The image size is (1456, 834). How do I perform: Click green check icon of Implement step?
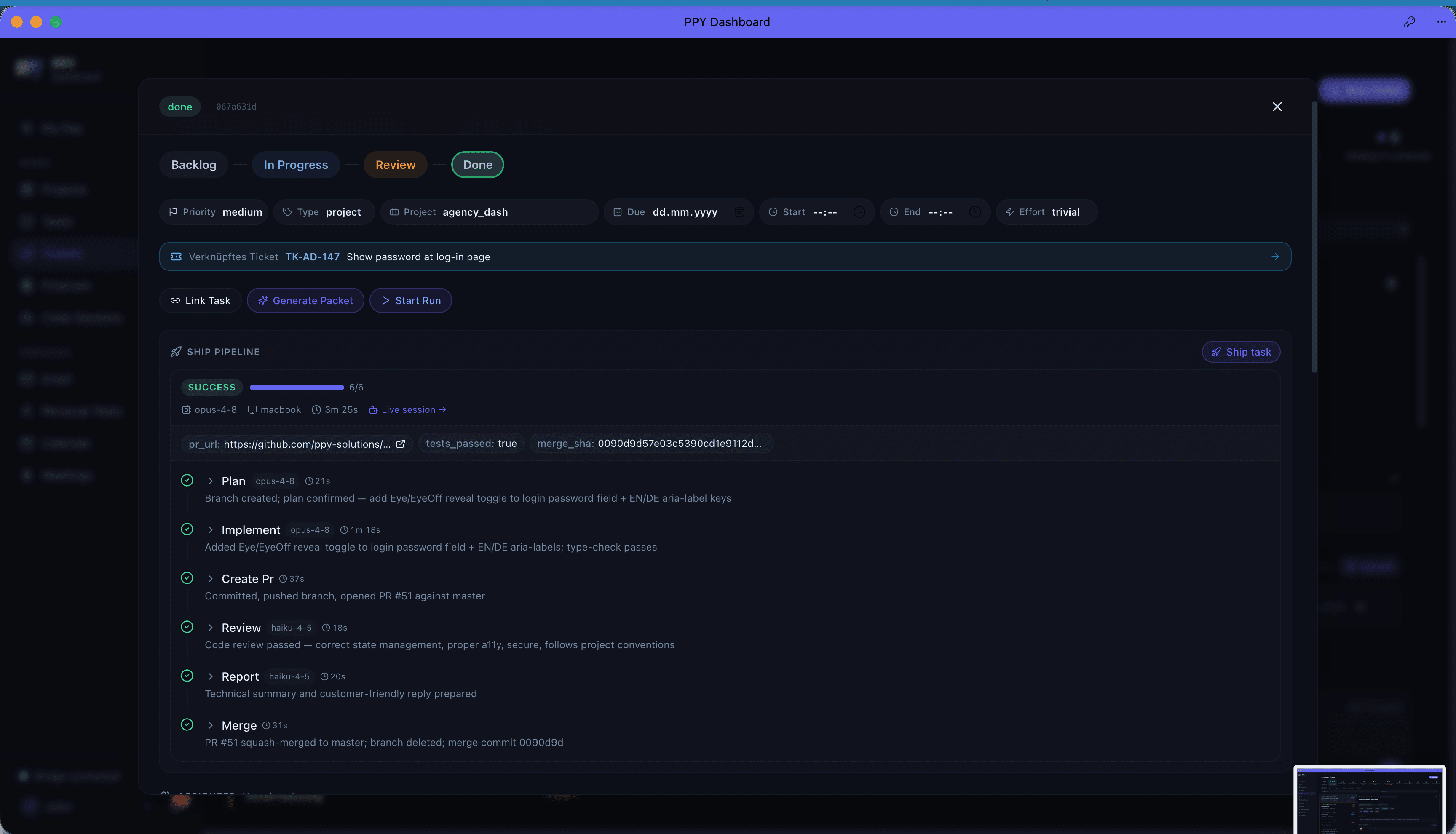[187, 529]
